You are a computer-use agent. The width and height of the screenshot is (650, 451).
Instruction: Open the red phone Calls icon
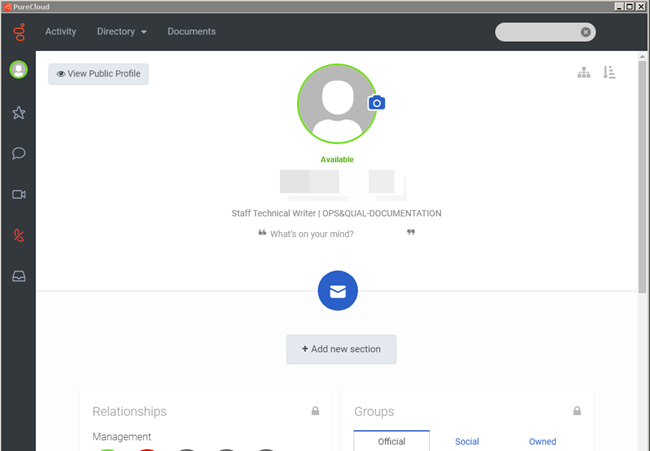coord(18,236)
